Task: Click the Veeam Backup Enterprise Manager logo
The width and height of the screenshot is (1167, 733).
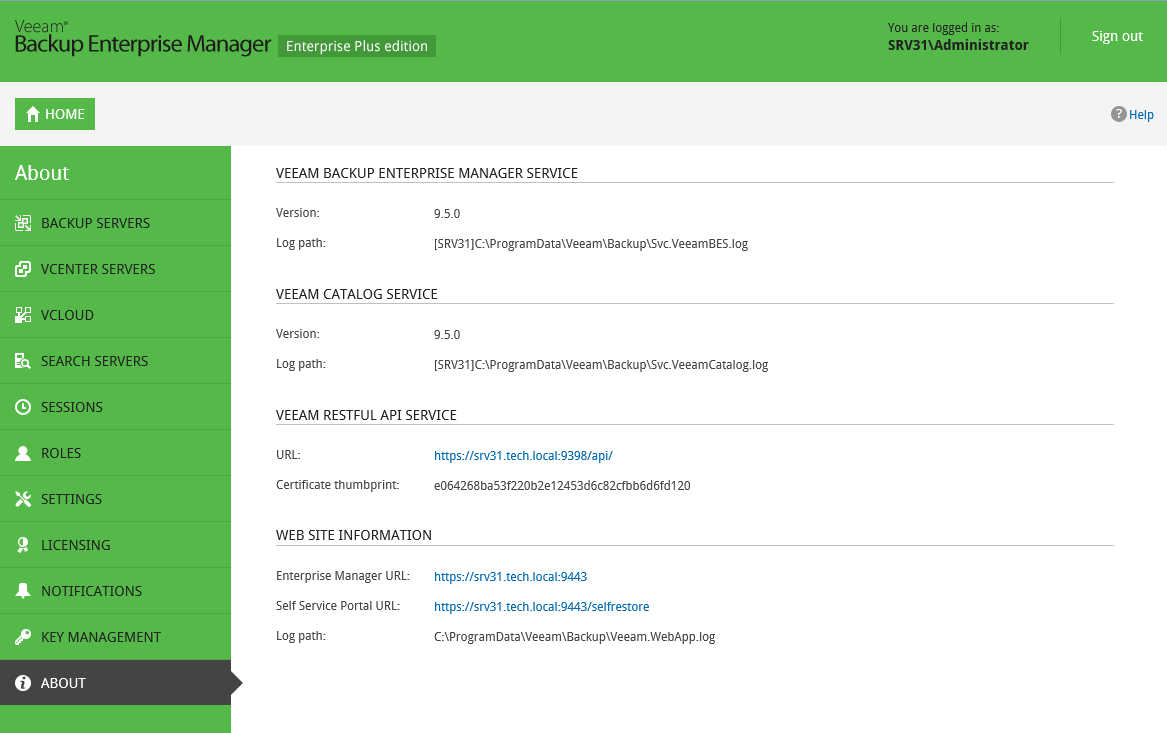Action: click(x=143, y=38)
